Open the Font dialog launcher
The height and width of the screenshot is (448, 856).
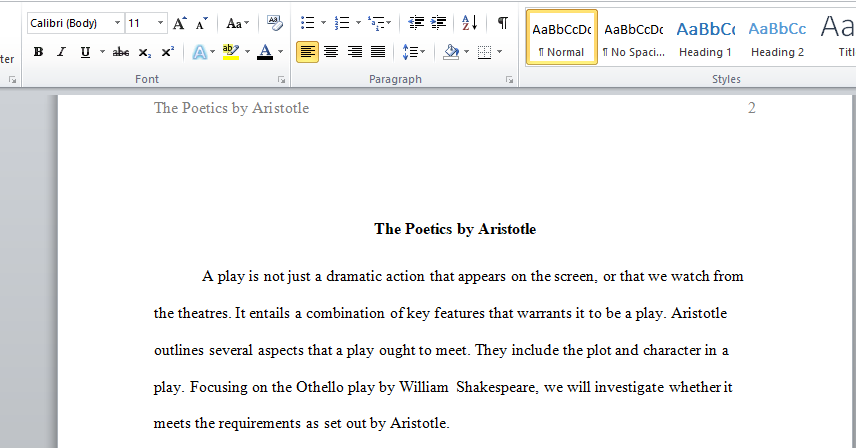point(281,80)
